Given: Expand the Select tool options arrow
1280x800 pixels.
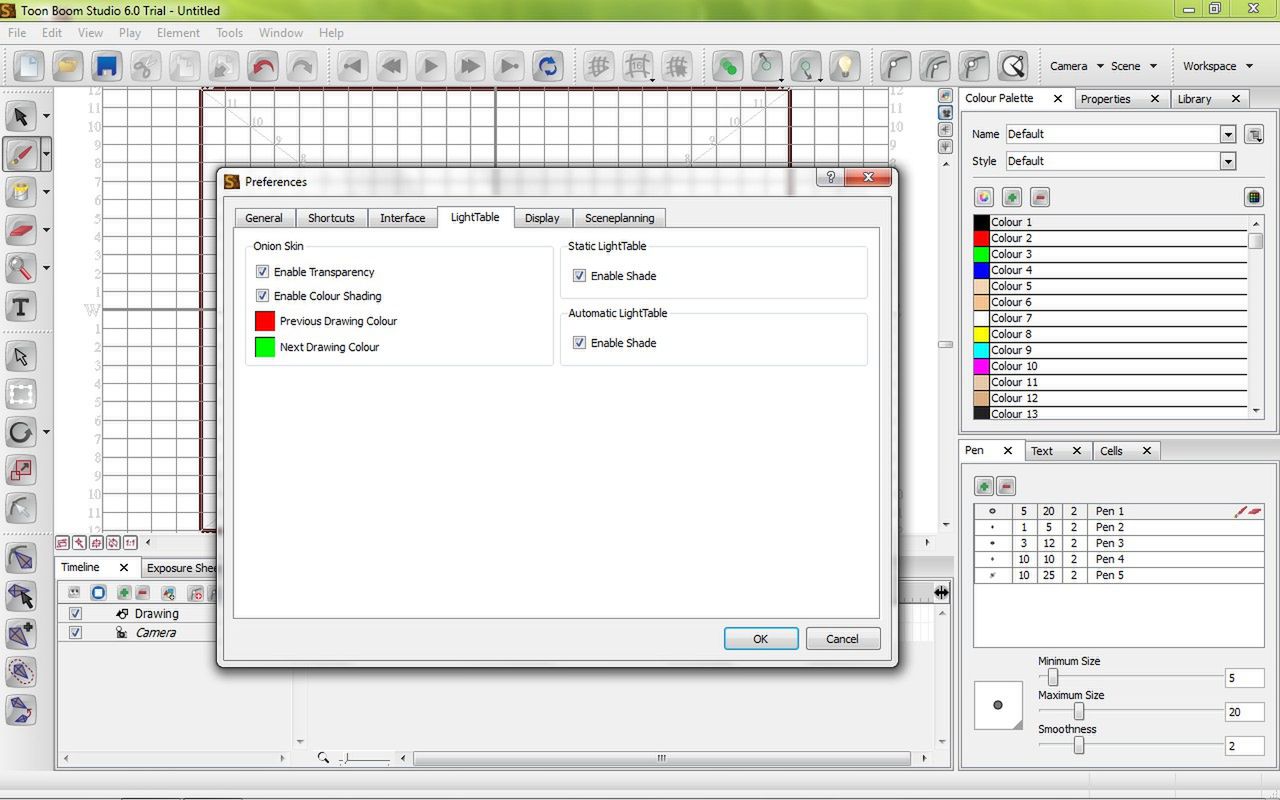Looking at the screenshot, I should pyautogui.click(x=46, y=117).
